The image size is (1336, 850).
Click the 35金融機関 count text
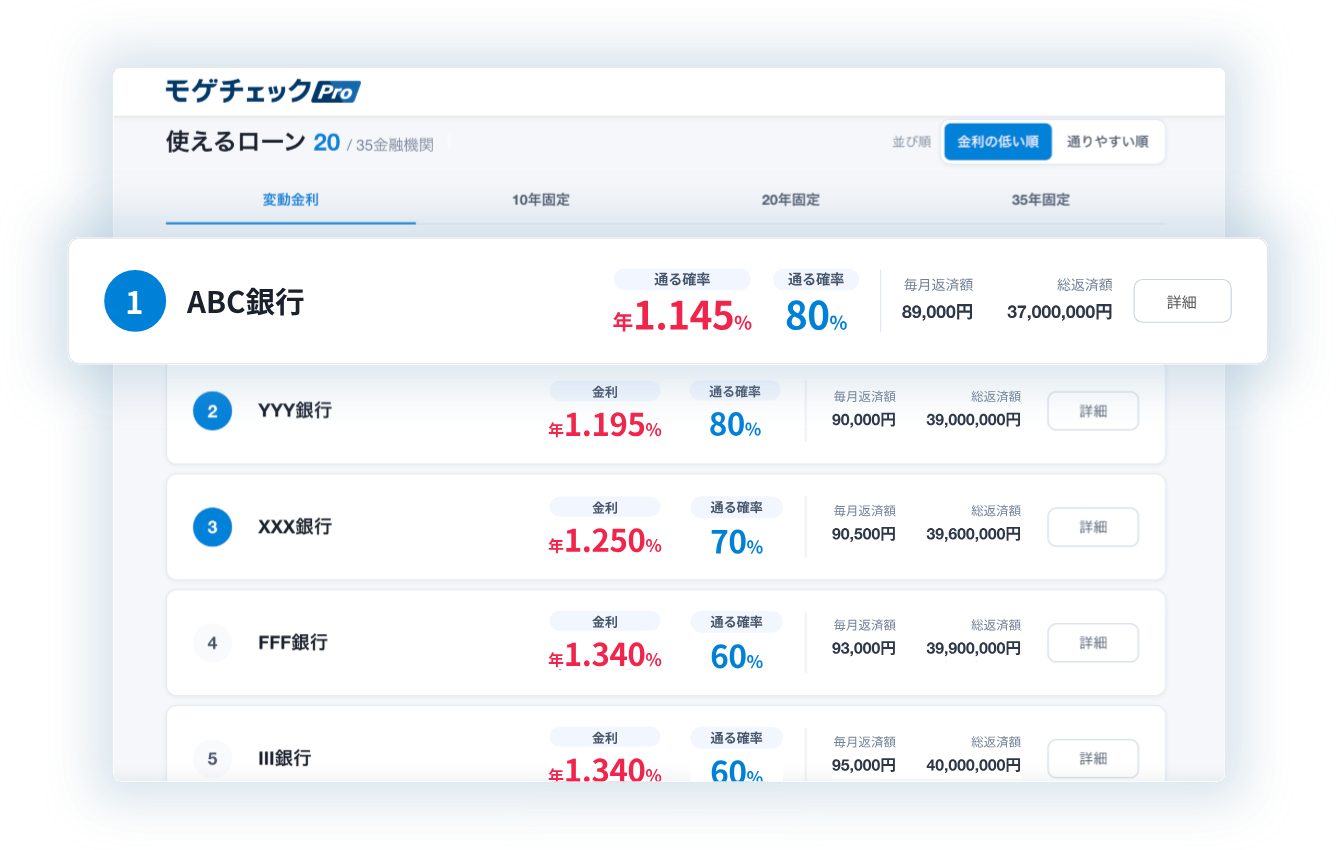pyautogui.click(x=395, y=145)
